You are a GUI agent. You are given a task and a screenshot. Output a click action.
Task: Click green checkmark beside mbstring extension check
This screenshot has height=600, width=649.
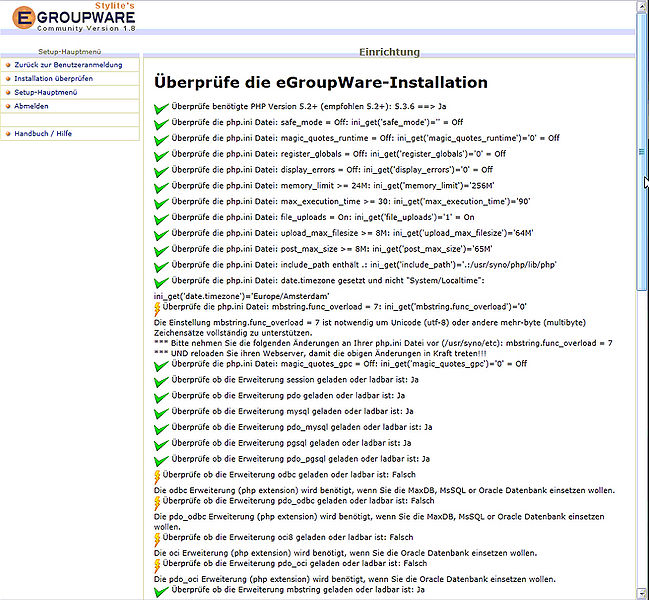[x=161, y=592]
